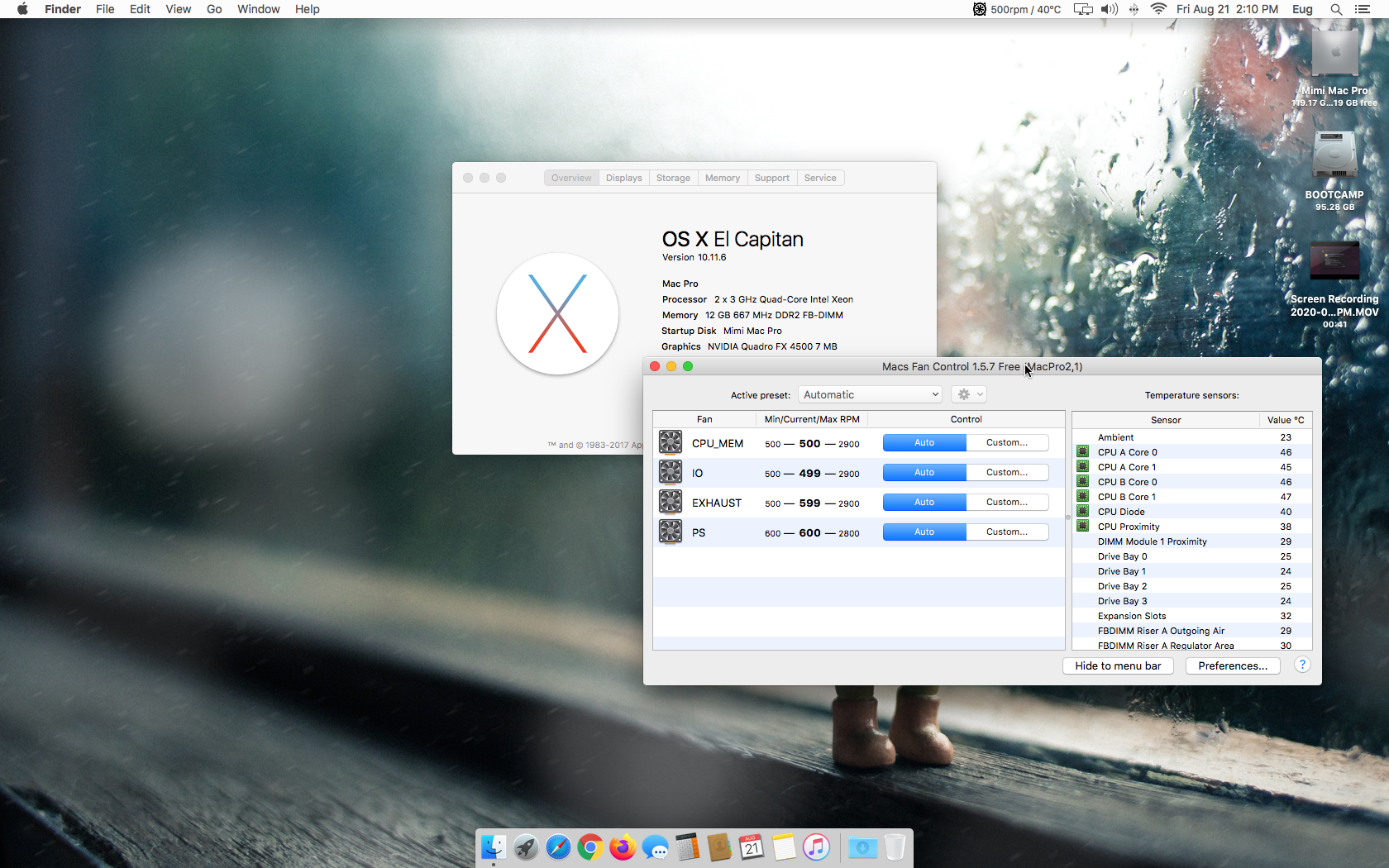Start Google Chrome from the Dock
This screenshot has width=1389, height=868.
[590, 847]
